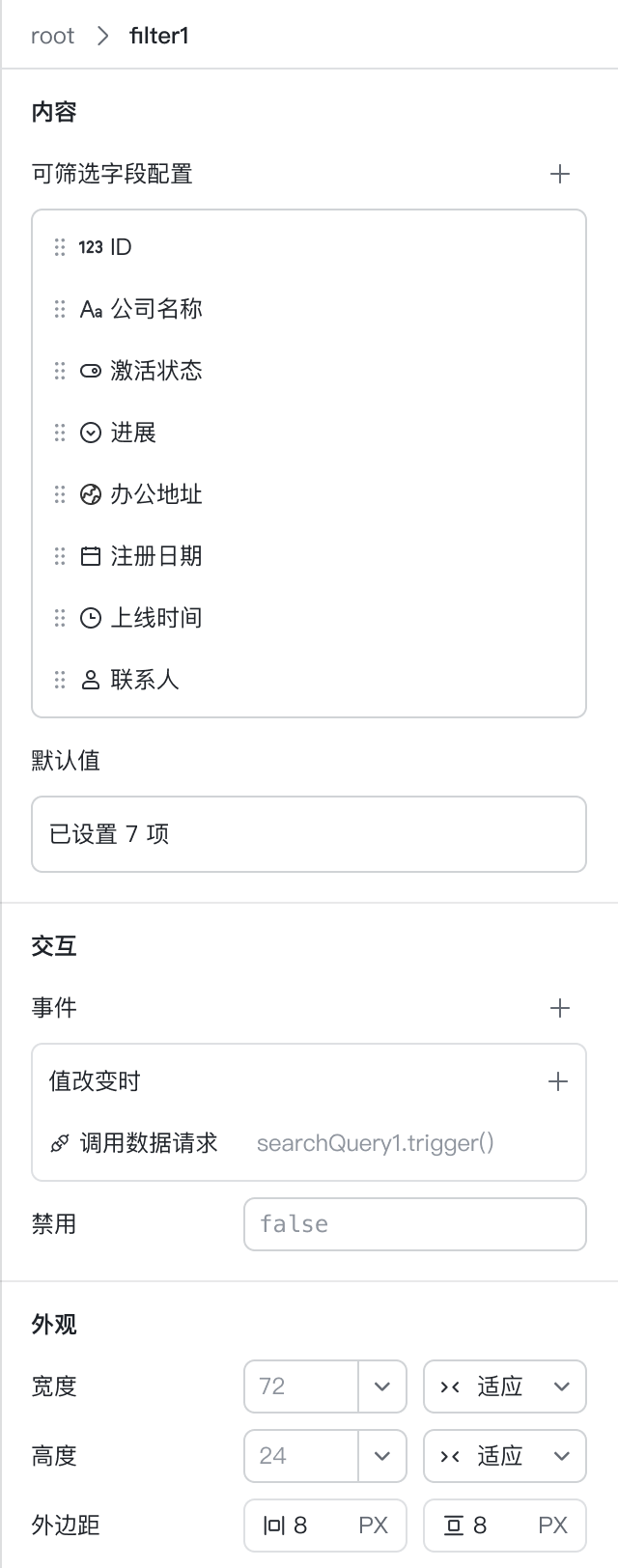Click the 禁用 input field showing false
This screenshot has height=1568, width=618.
click(415, 1224)
